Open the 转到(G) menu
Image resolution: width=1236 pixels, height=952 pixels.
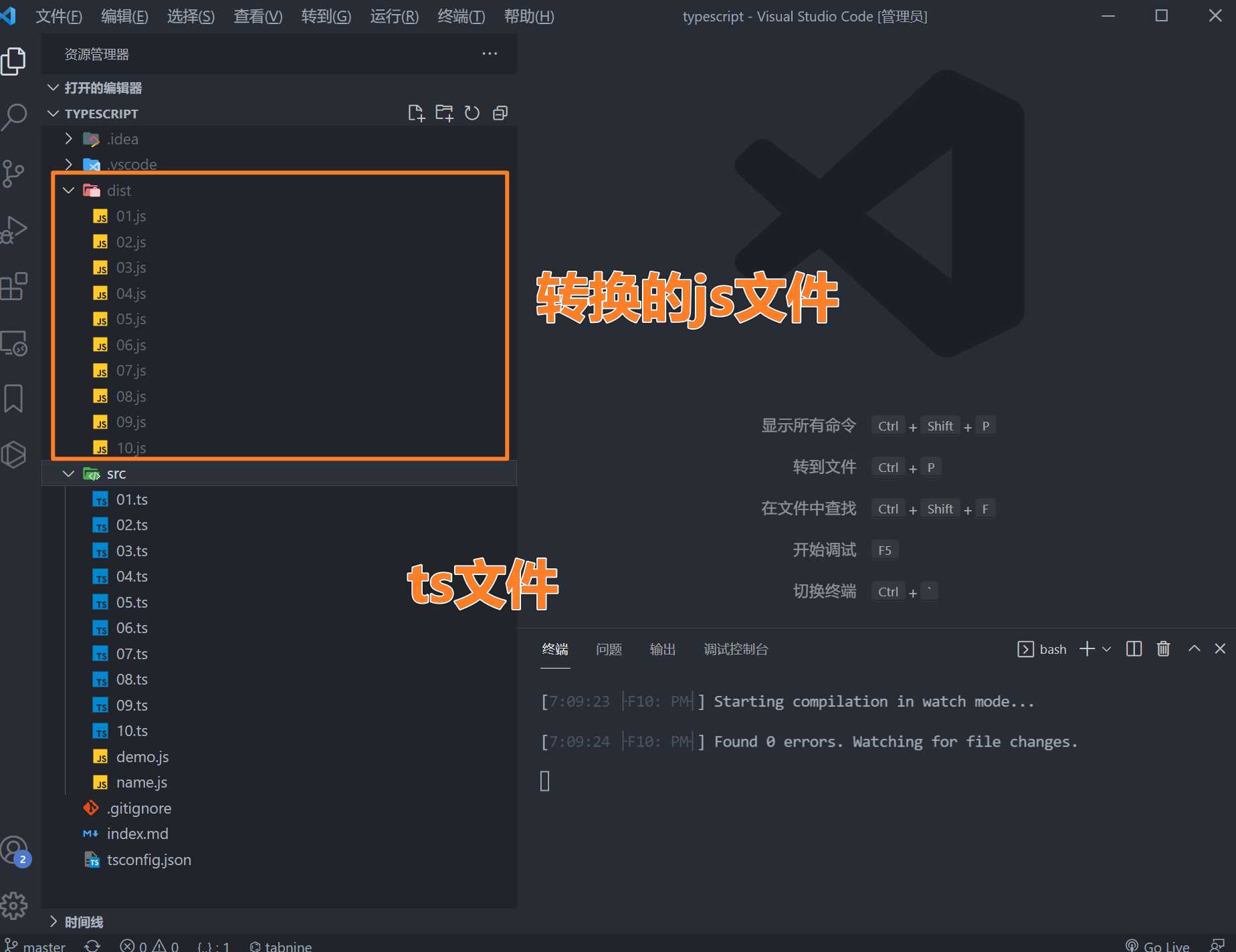[x=326, y=16]
